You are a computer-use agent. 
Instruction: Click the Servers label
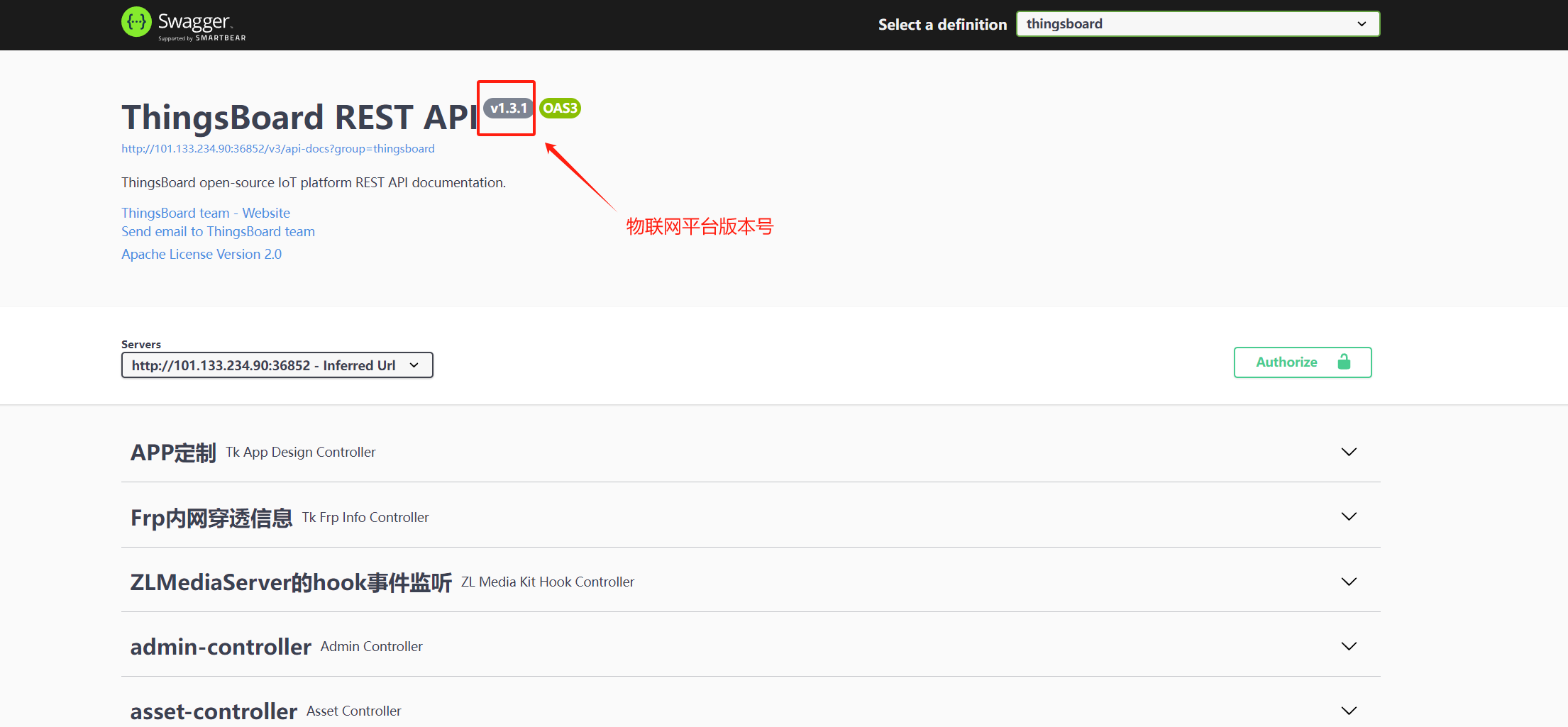point(141,345)
